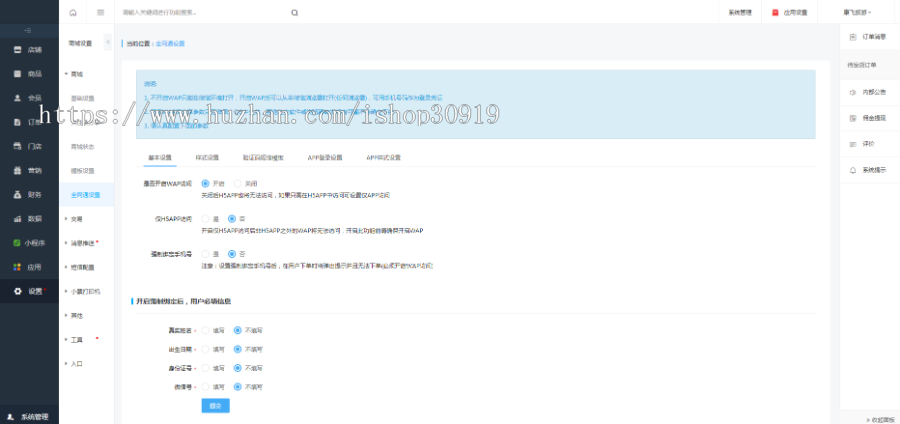Open the 基础设置 submenu link

coord(83,98)
